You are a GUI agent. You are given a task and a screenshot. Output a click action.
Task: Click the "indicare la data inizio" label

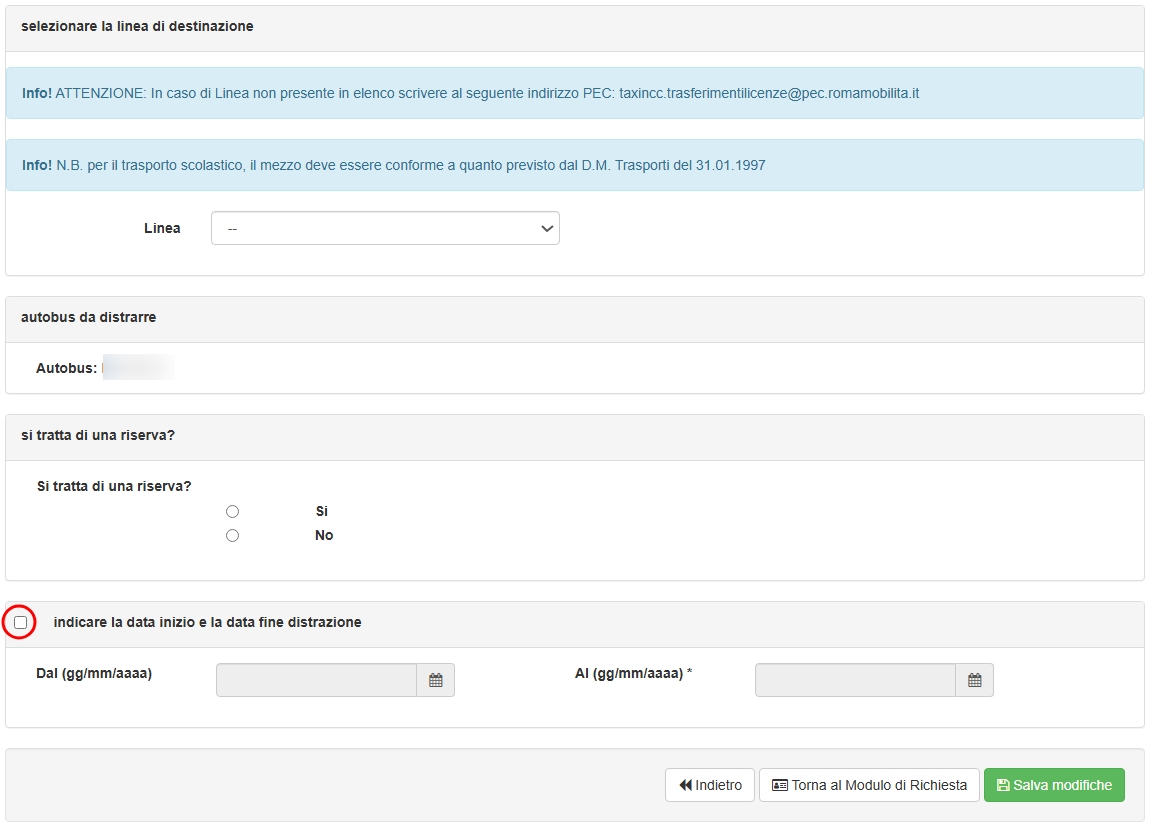[x=207, y=622]
